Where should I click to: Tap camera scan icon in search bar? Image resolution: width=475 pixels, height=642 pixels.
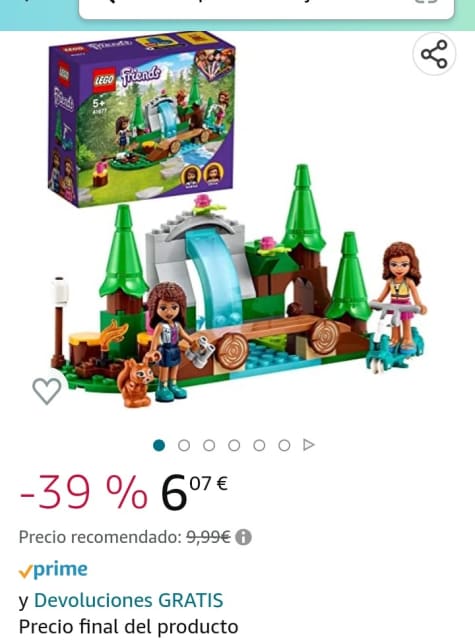pos(426,2)
